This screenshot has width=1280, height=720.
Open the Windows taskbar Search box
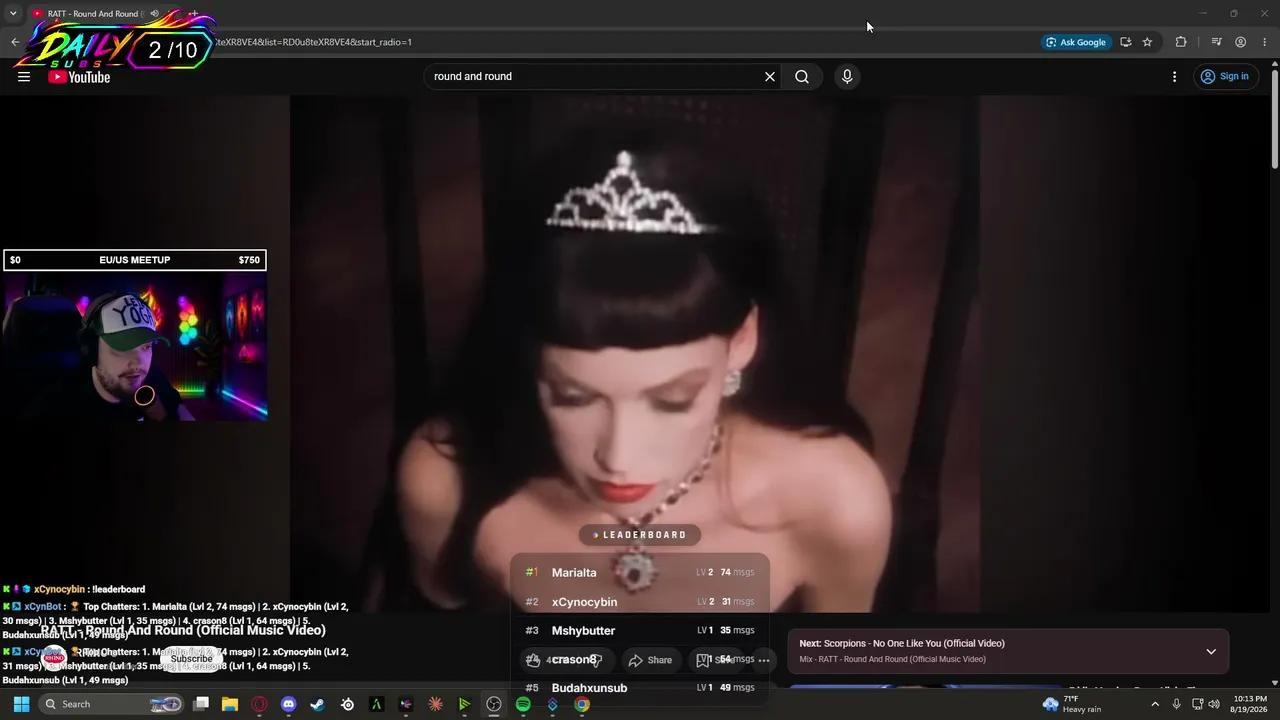coord(112,704)
